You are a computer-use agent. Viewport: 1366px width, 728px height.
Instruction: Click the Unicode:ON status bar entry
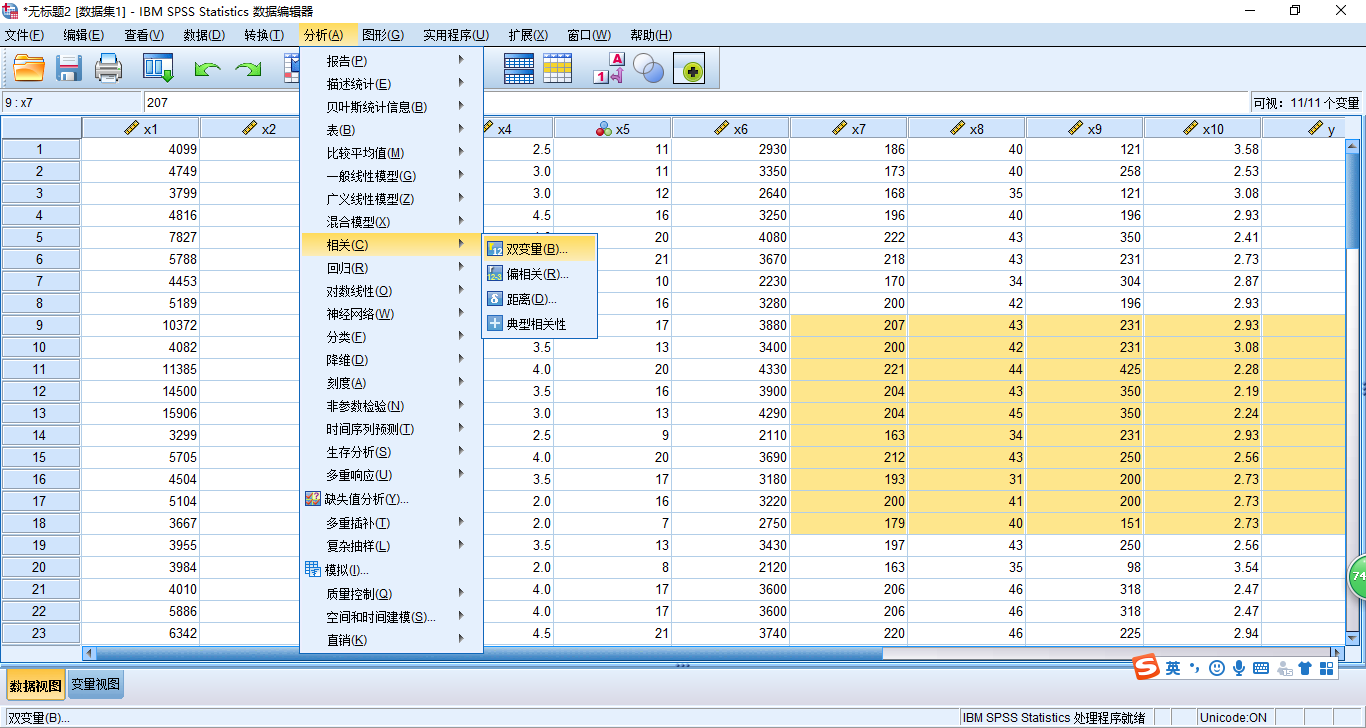(x=1233, y=717)
